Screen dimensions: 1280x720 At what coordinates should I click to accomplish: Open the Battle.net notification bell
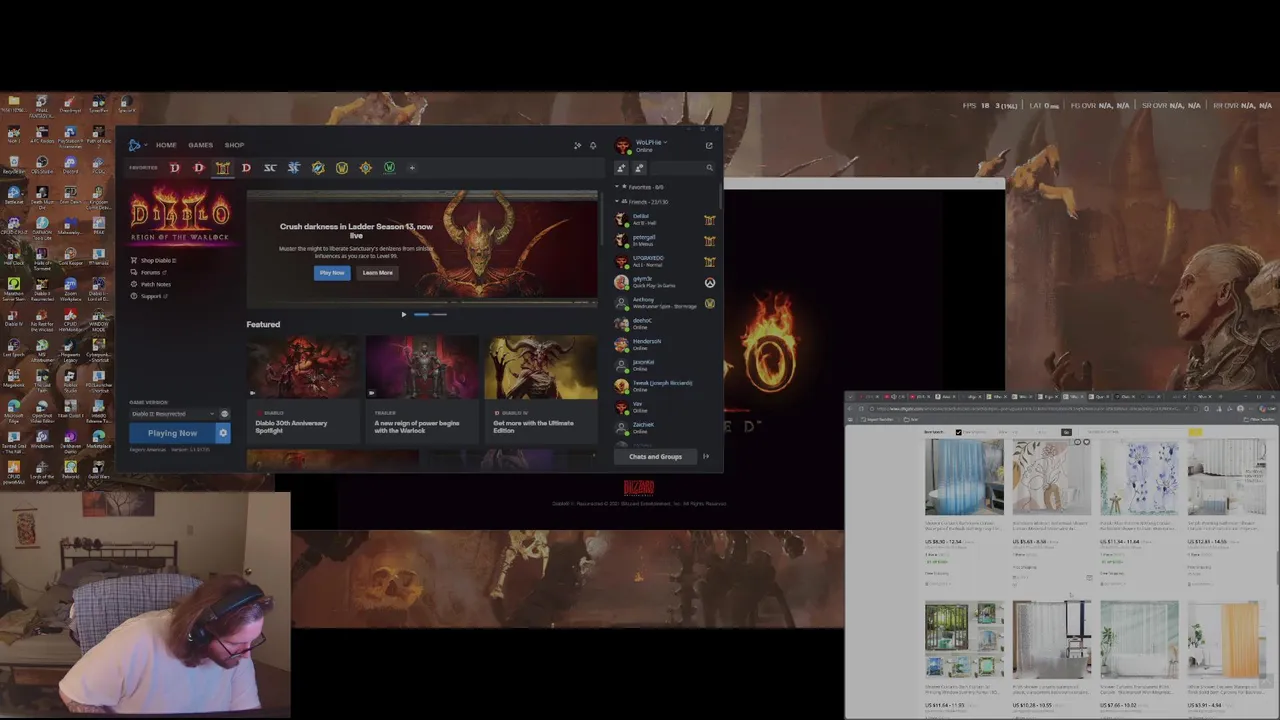[593, 145]
